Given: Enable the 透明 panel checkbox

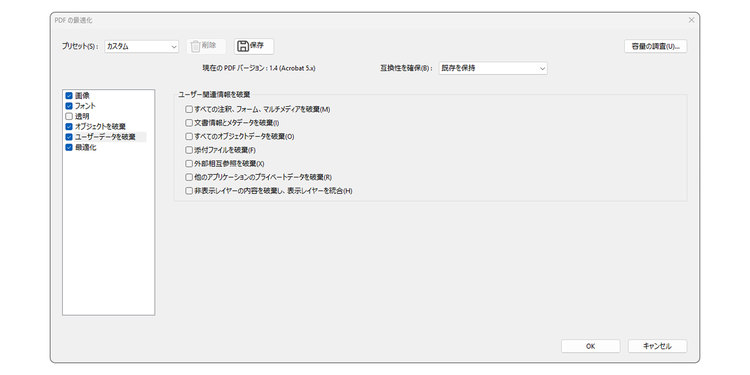Looking at the screenshot, I should 69,116.
